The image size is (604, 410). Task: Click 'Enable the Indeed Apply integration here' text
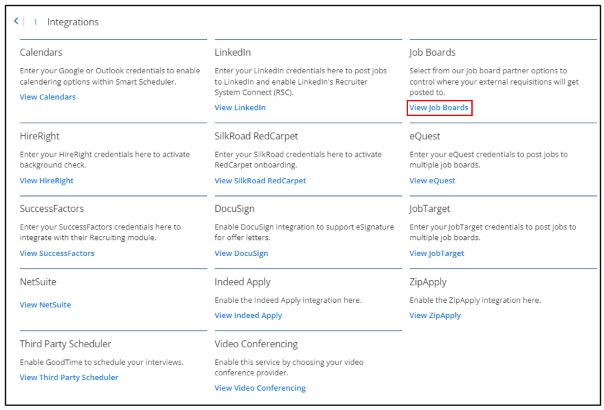coord(288,300)
